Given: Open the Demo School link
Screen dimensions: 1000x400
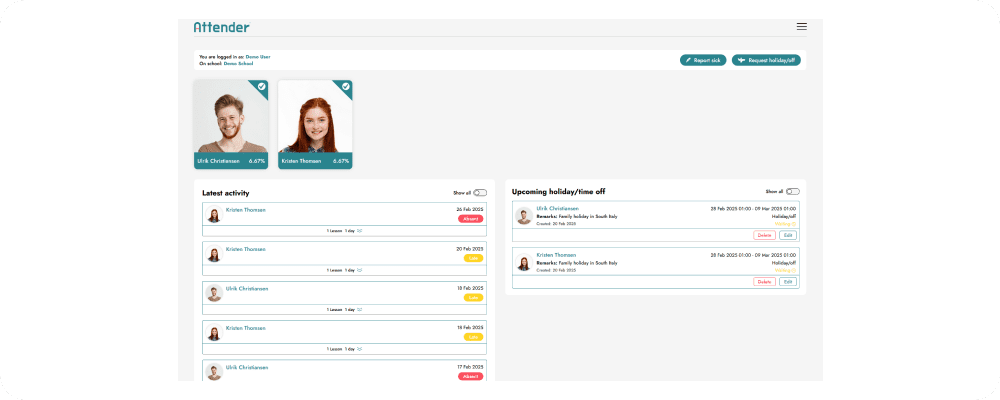Looking at the screenshot, I should pos(238,63).
